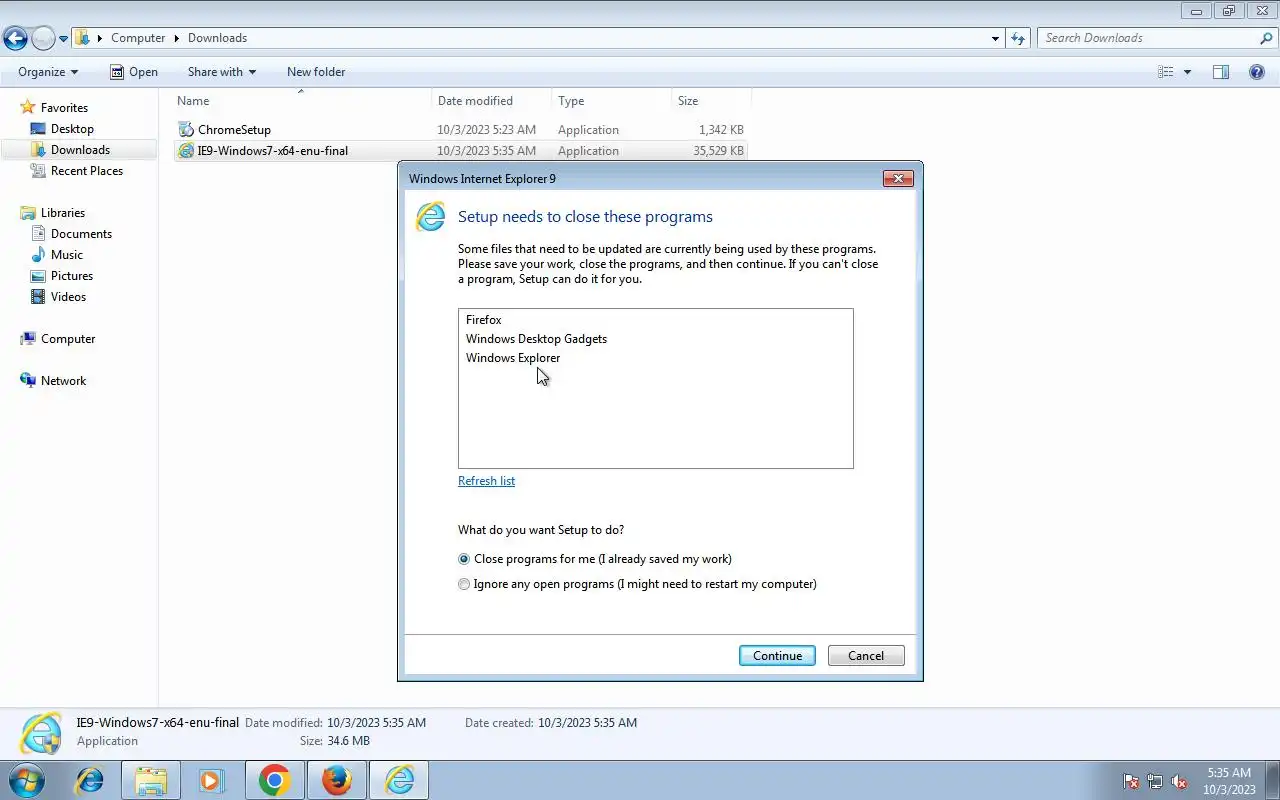Click the Google Chrome taskbar icon
This screenshot has height=800, width=1280.
click(x=274, y=780)
